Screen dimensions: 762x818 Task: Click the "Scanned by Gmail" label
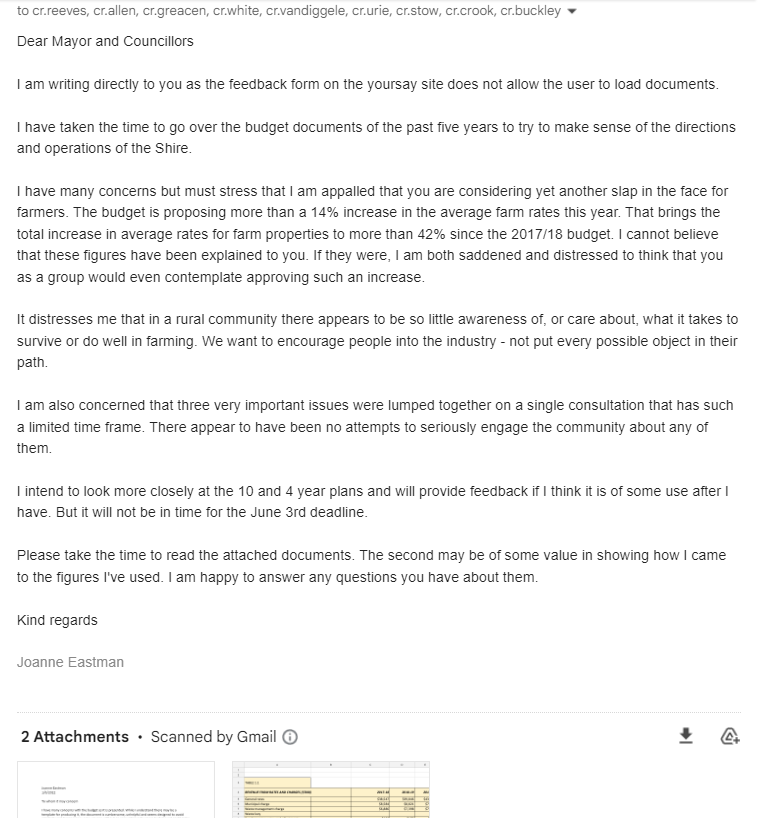tap(213, 737)
